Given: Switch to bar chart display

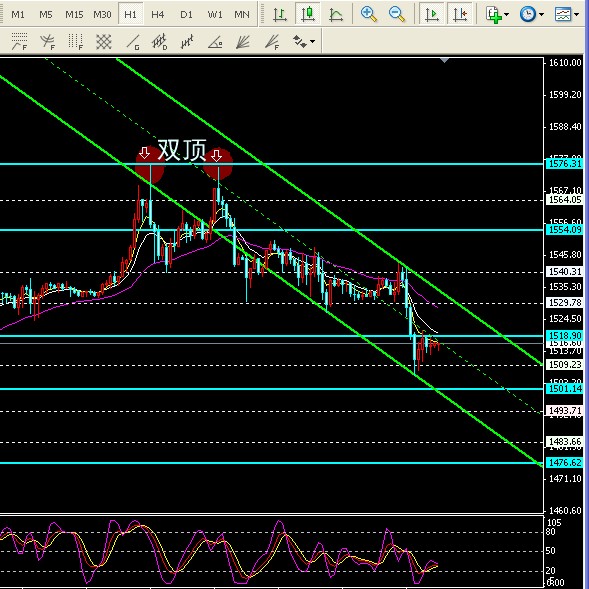Looking at the screenshot, I should pyautogui.click(x=280, y=14).
